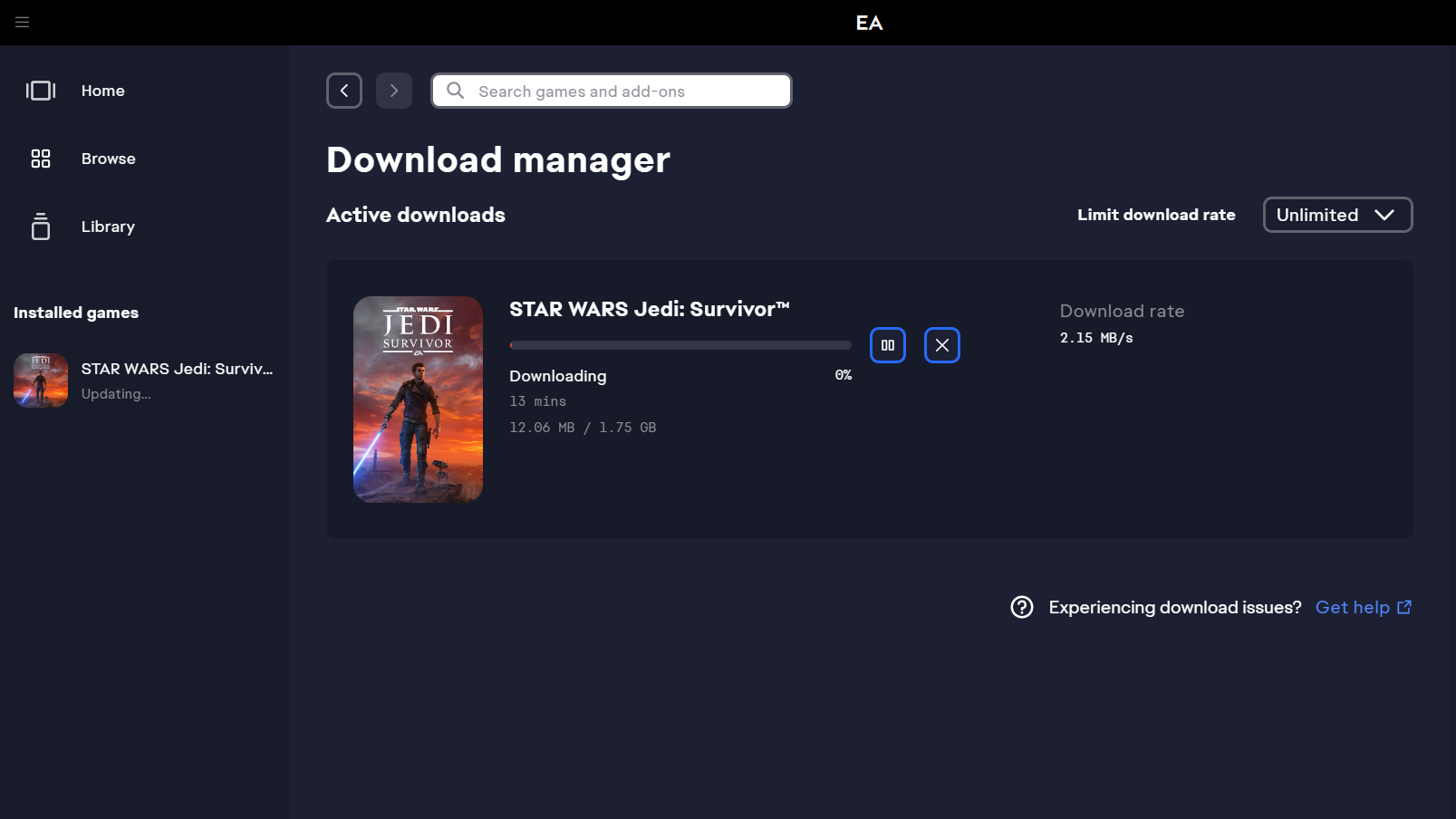
Task: Click the download progress bar
Action: [680, 345]
